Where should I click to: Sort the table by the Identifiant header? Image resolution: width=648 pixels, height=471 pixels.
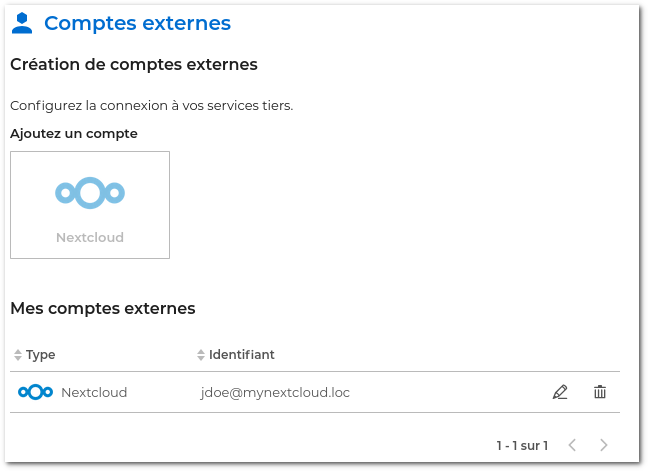point(241,355)
